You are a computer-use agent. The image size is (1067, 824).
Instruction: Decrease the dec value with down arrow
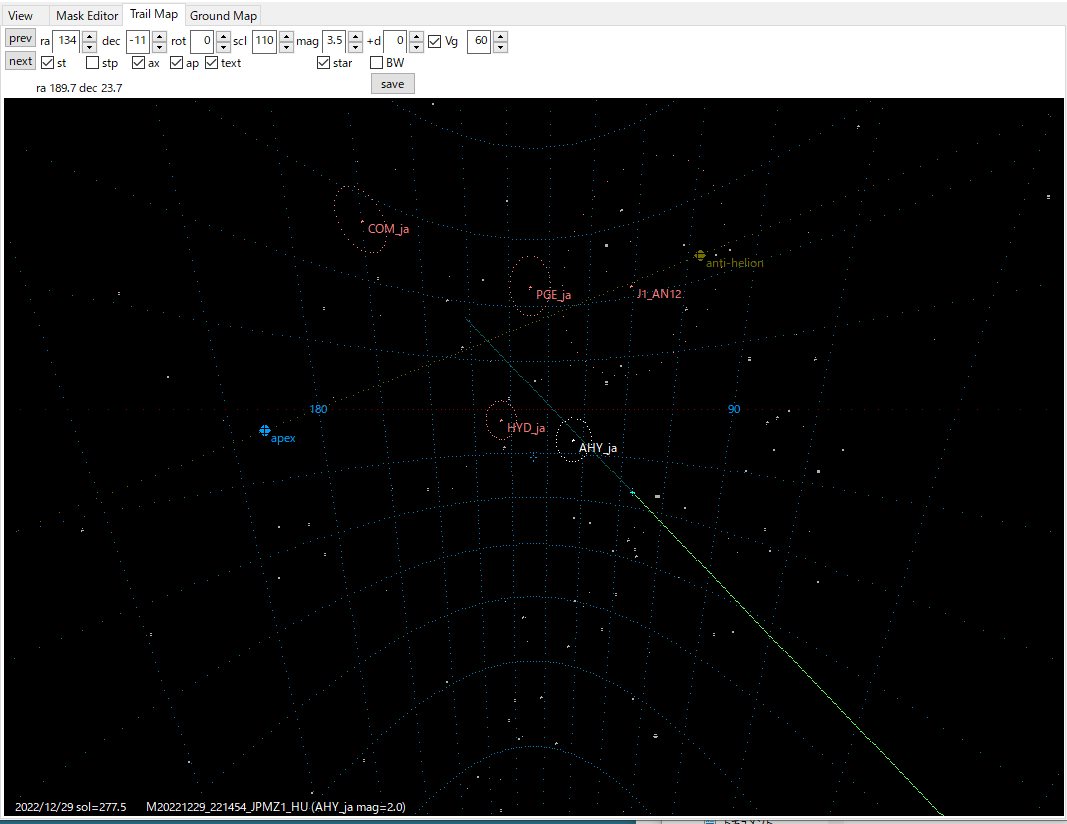click(159, 47)
